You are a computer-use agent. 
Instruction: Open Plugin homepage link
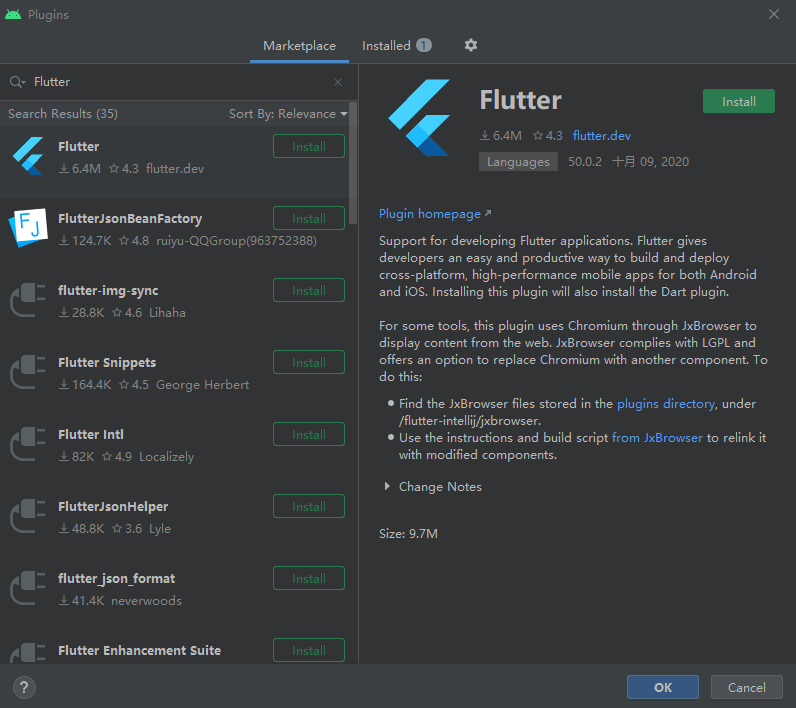tap(435, 214)
